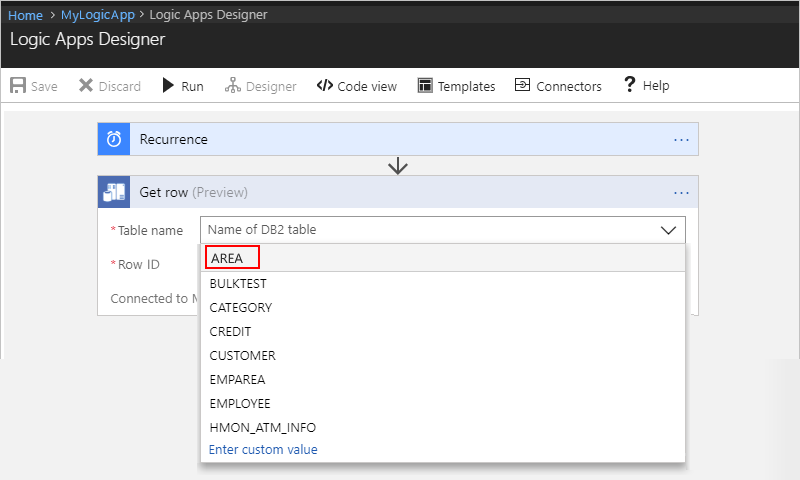Image resolution: width=800 pixels, height=480 pixels.
Task: Click the Enter custom value link
Action: 263,449
